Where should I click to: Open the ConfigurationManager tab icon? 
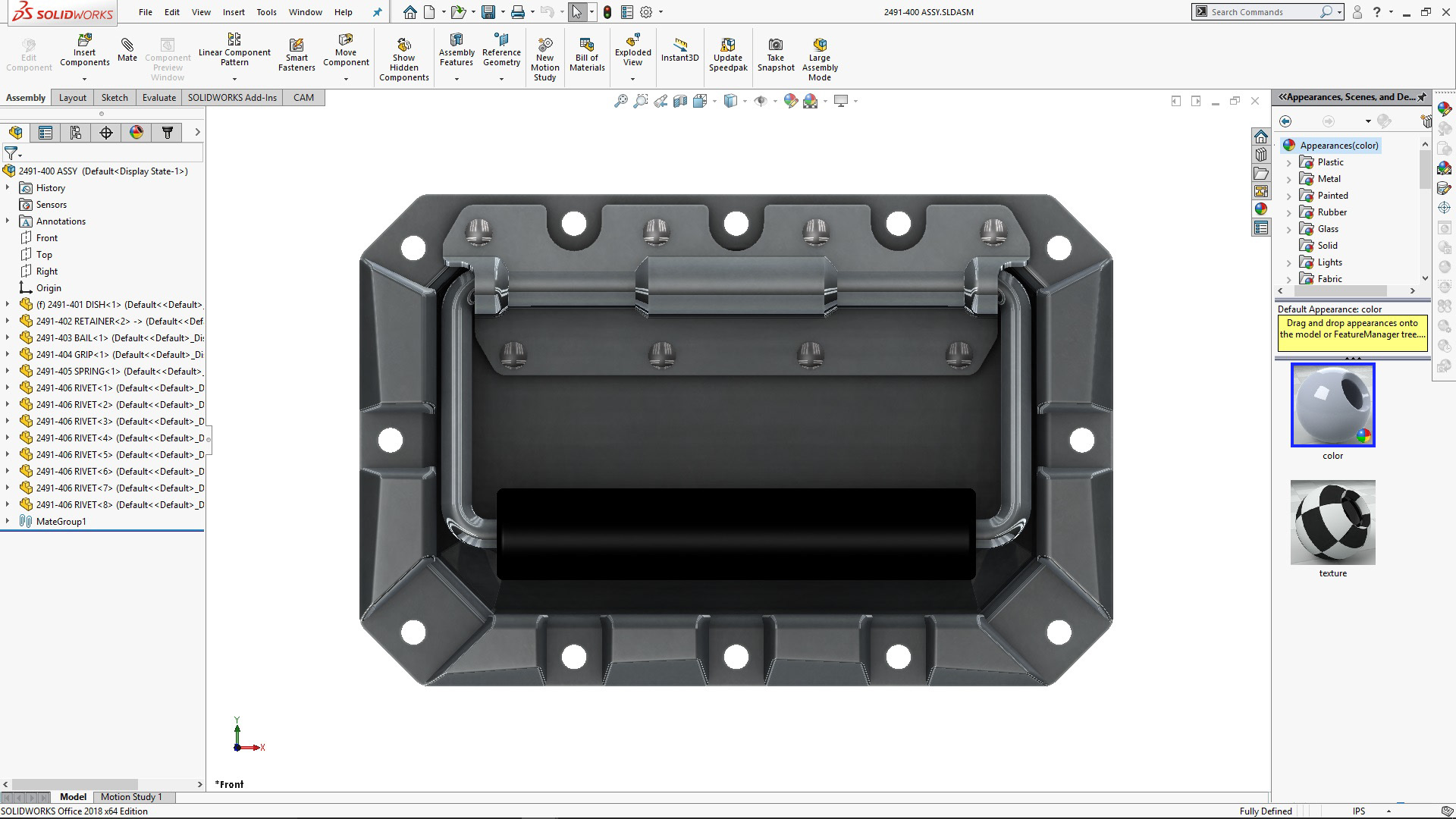76,133
